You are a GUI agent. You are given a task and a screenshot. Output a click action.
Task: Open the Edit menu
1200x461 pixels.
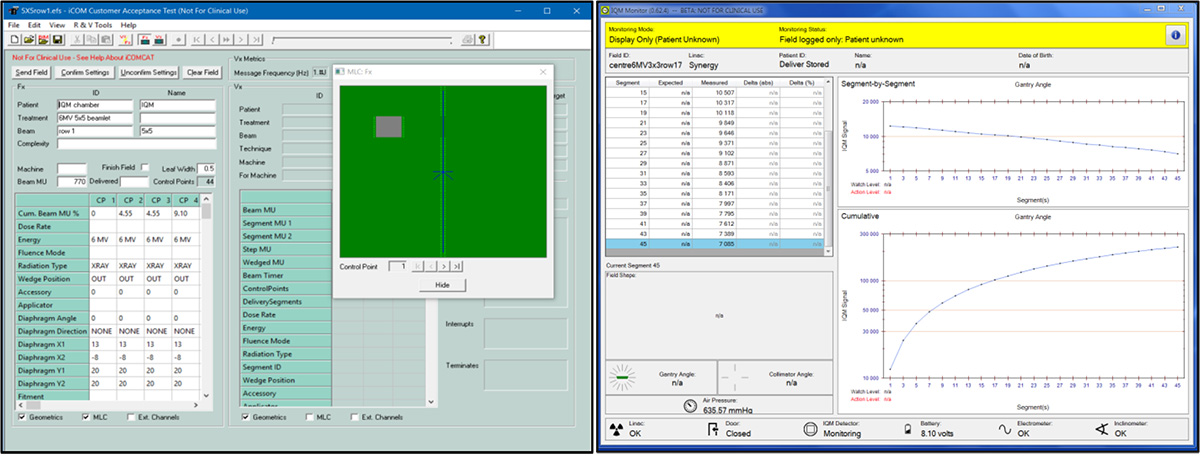pos(35,24)
